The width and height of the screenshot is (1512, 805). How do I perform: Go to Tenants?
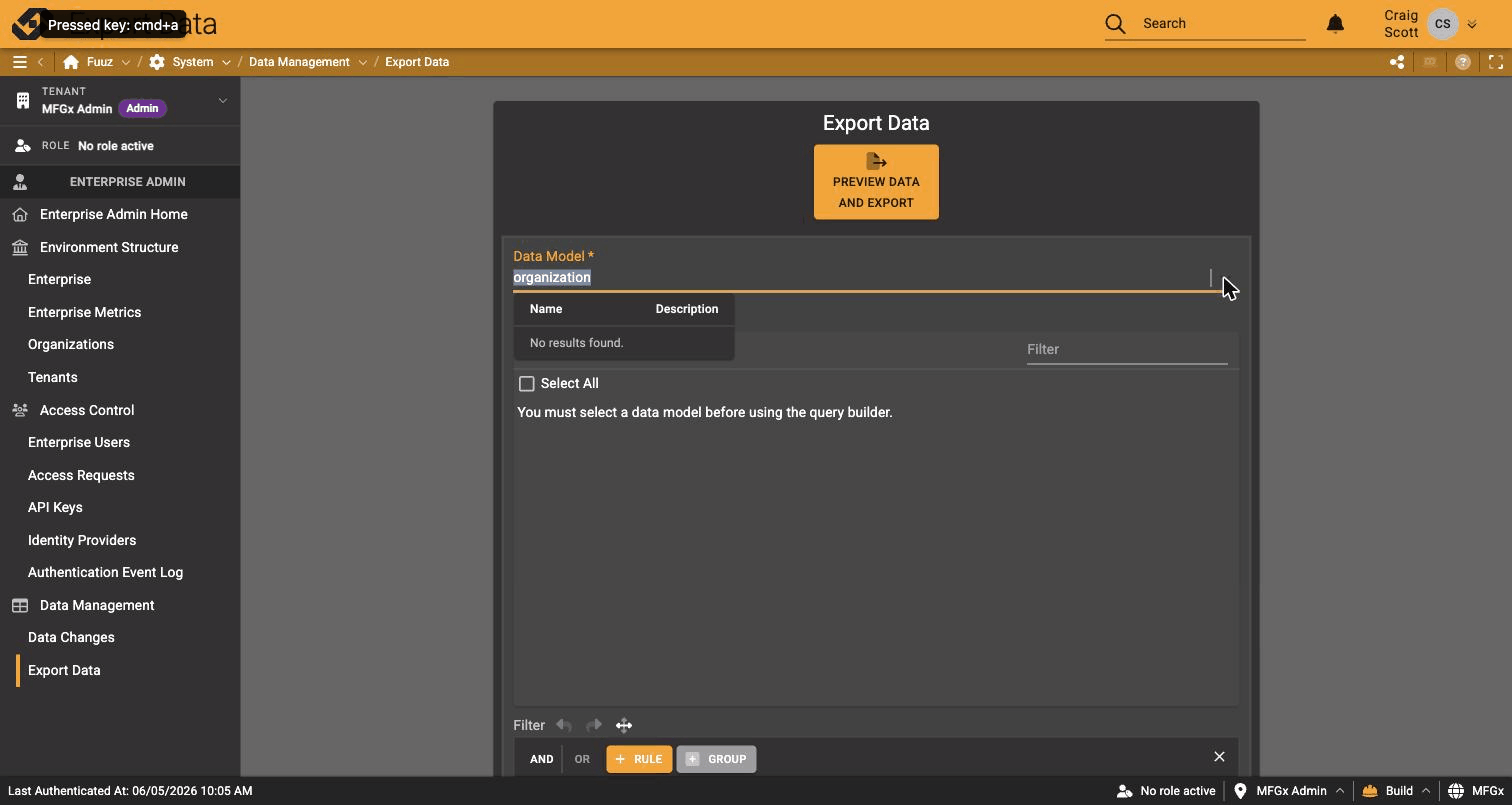(x=52, y=377)
